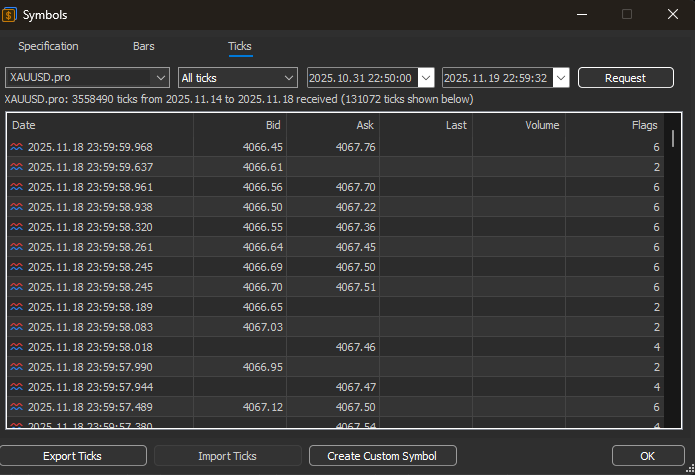Image resolution: width=695 pixels, height=475 pixels.
Task: Click the Flags column header
Action: (614, 125)
